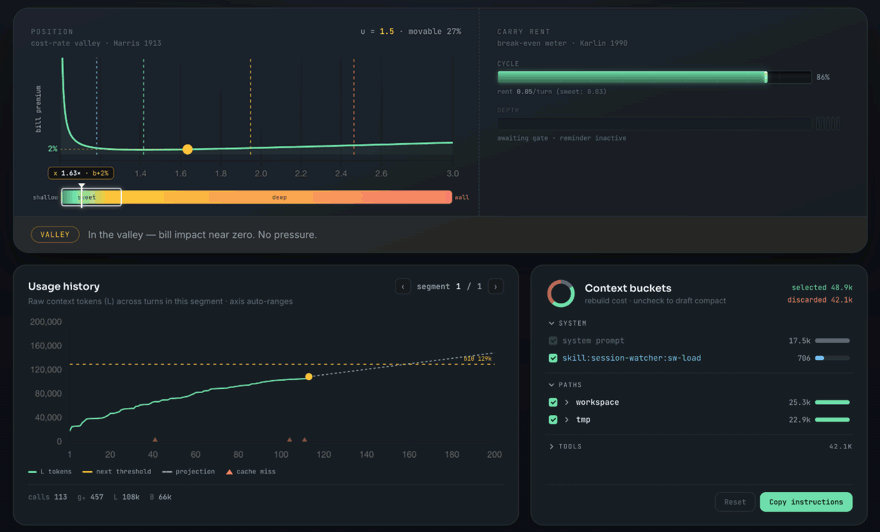880x532 pixels.
Task: Click the cache miss triangle near turn 40
Action: click(155, 439)
